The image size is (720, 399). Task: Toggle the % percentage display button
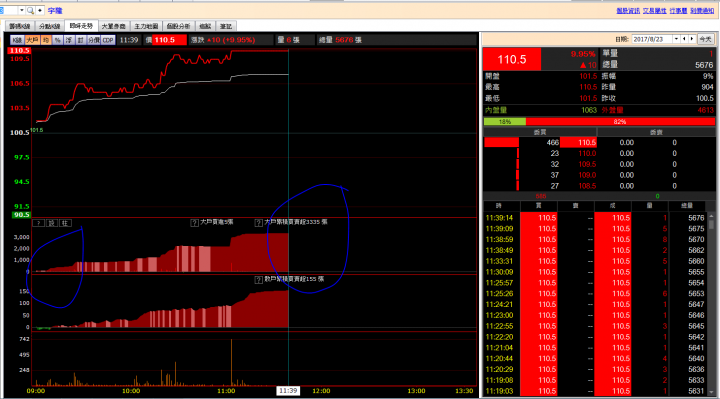pyautogui.click(x=57, y=40)
